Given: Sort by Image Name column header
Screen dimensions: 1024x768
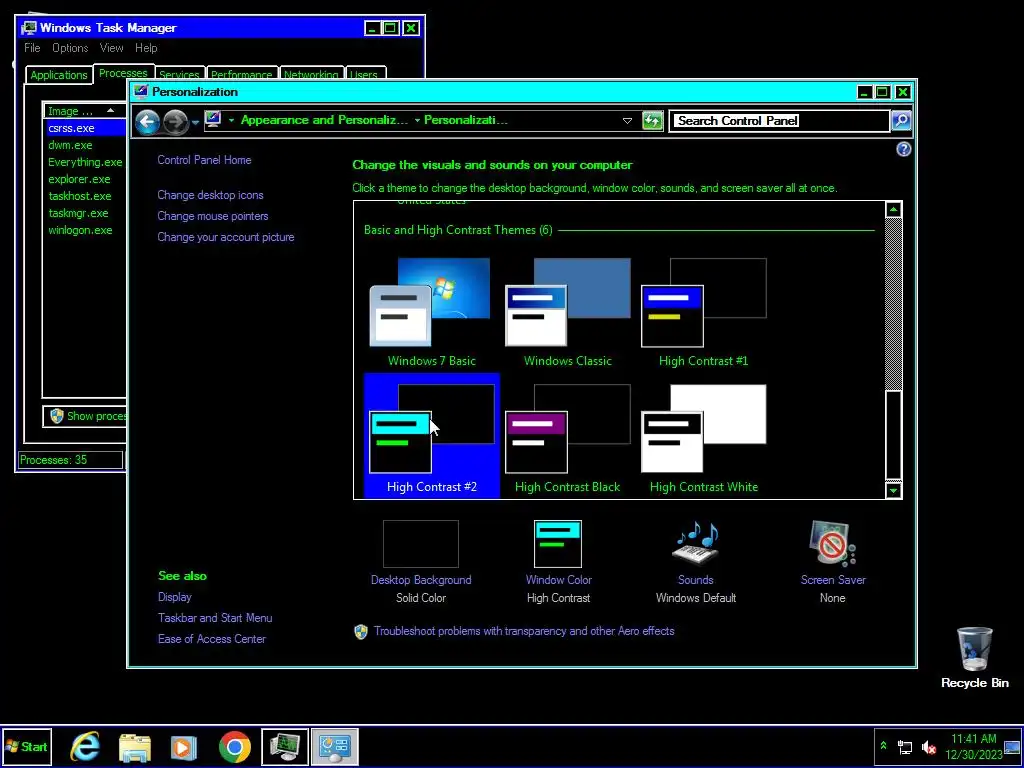Looking at the screenshot, I should tap(84, 111).
